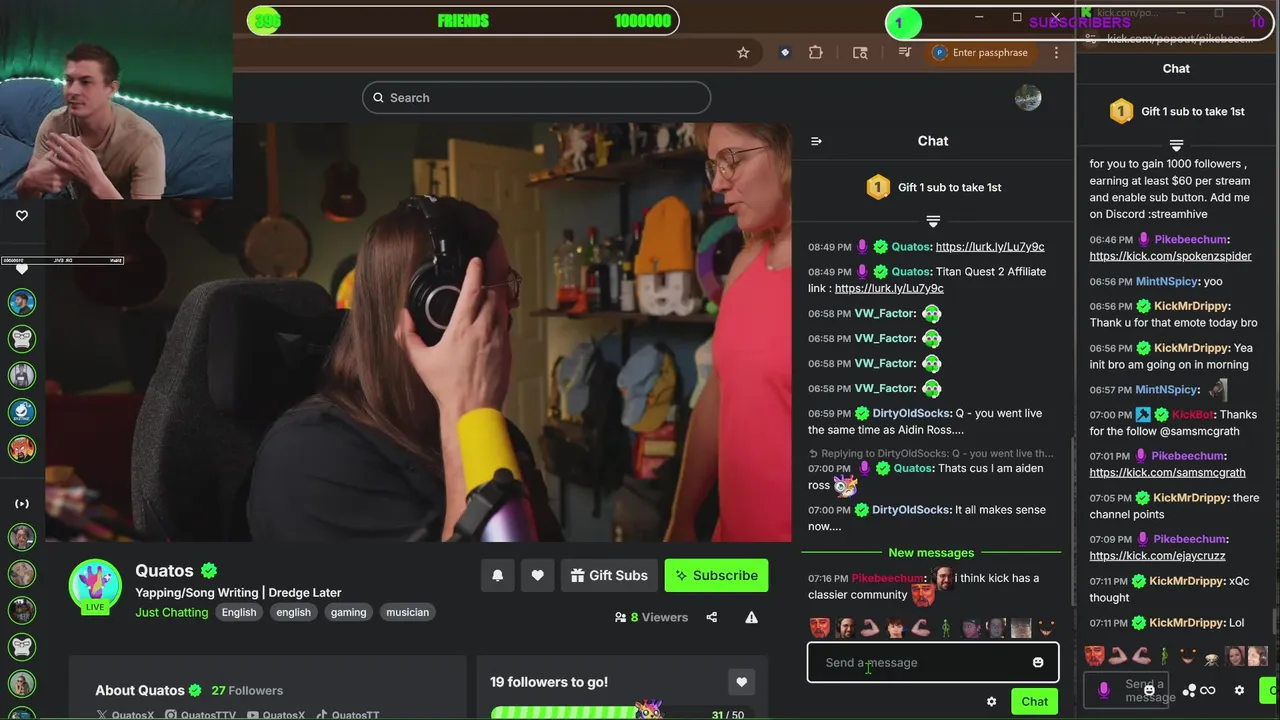Insert the smiling face emote in main chat row

click(1046, 628)
